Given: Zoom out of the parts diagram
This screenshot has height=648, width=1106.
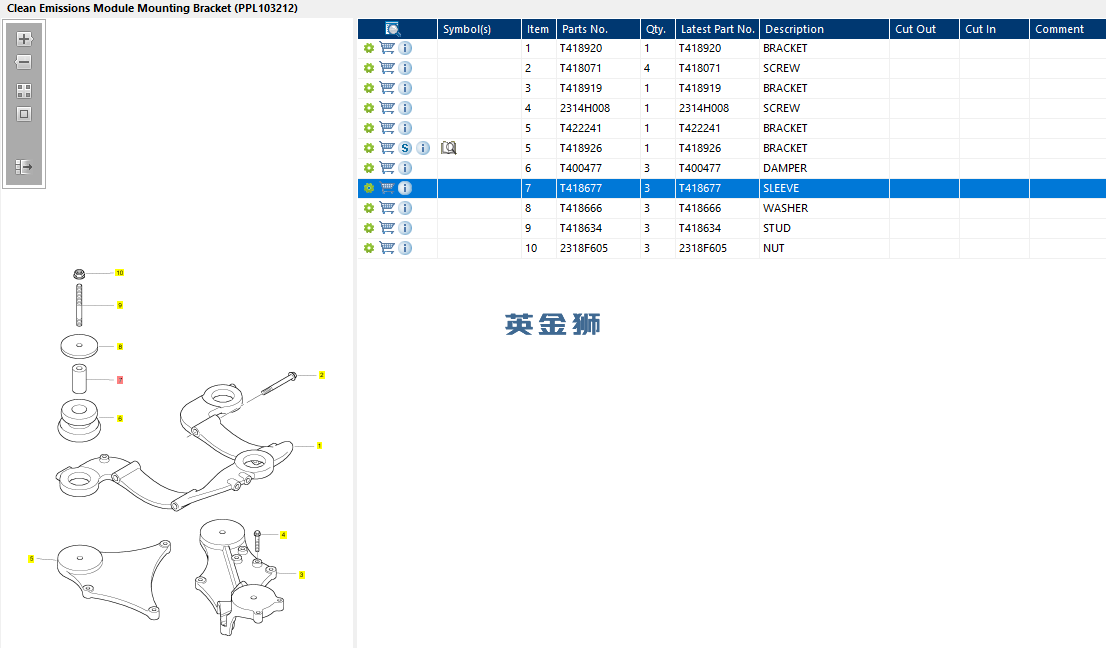Looking at the screenshot, I should click(24, 62).
